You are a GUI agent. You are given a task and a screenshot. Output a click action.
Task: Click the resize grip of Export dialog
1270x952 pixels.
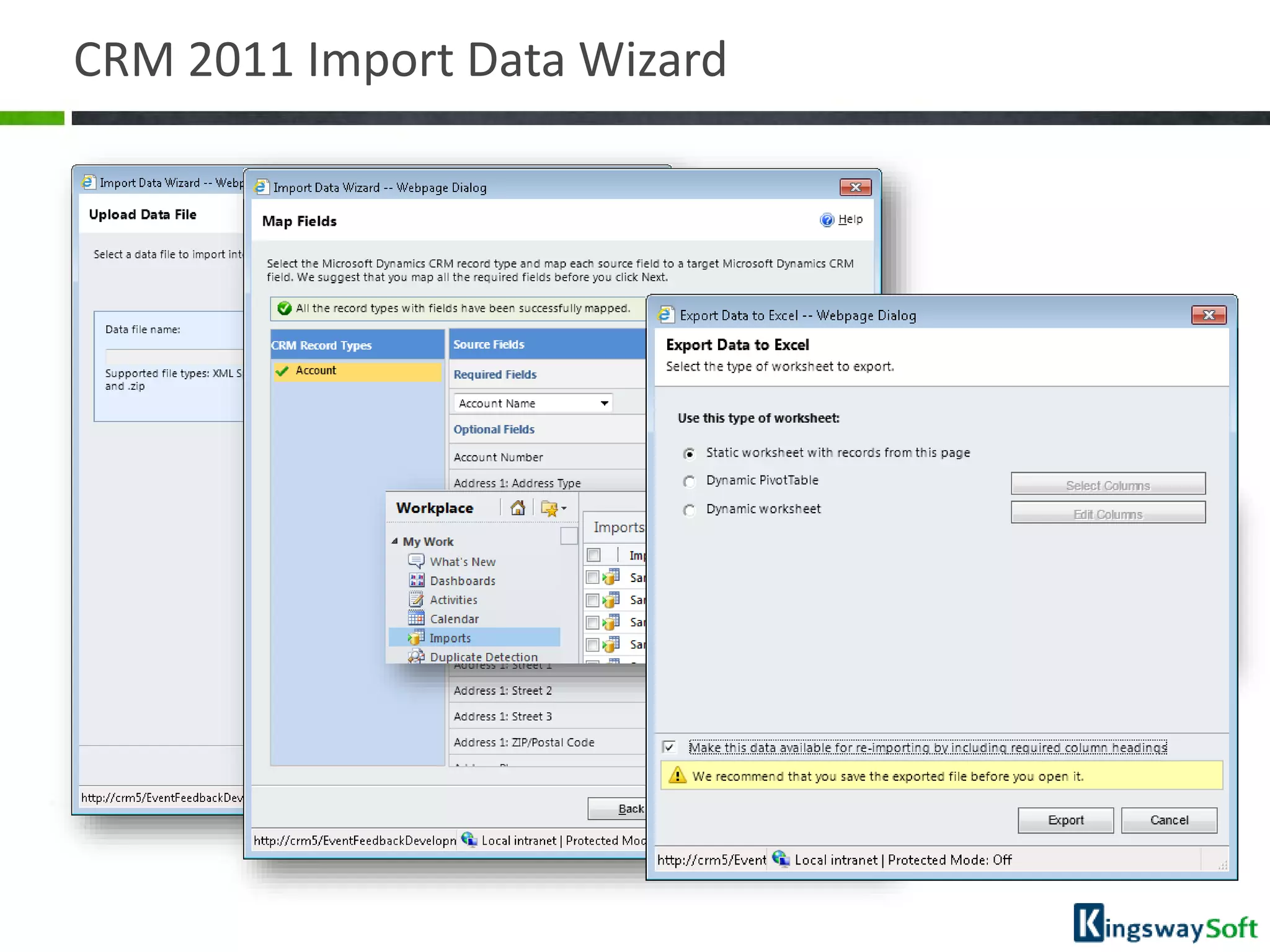[1222, 865]
